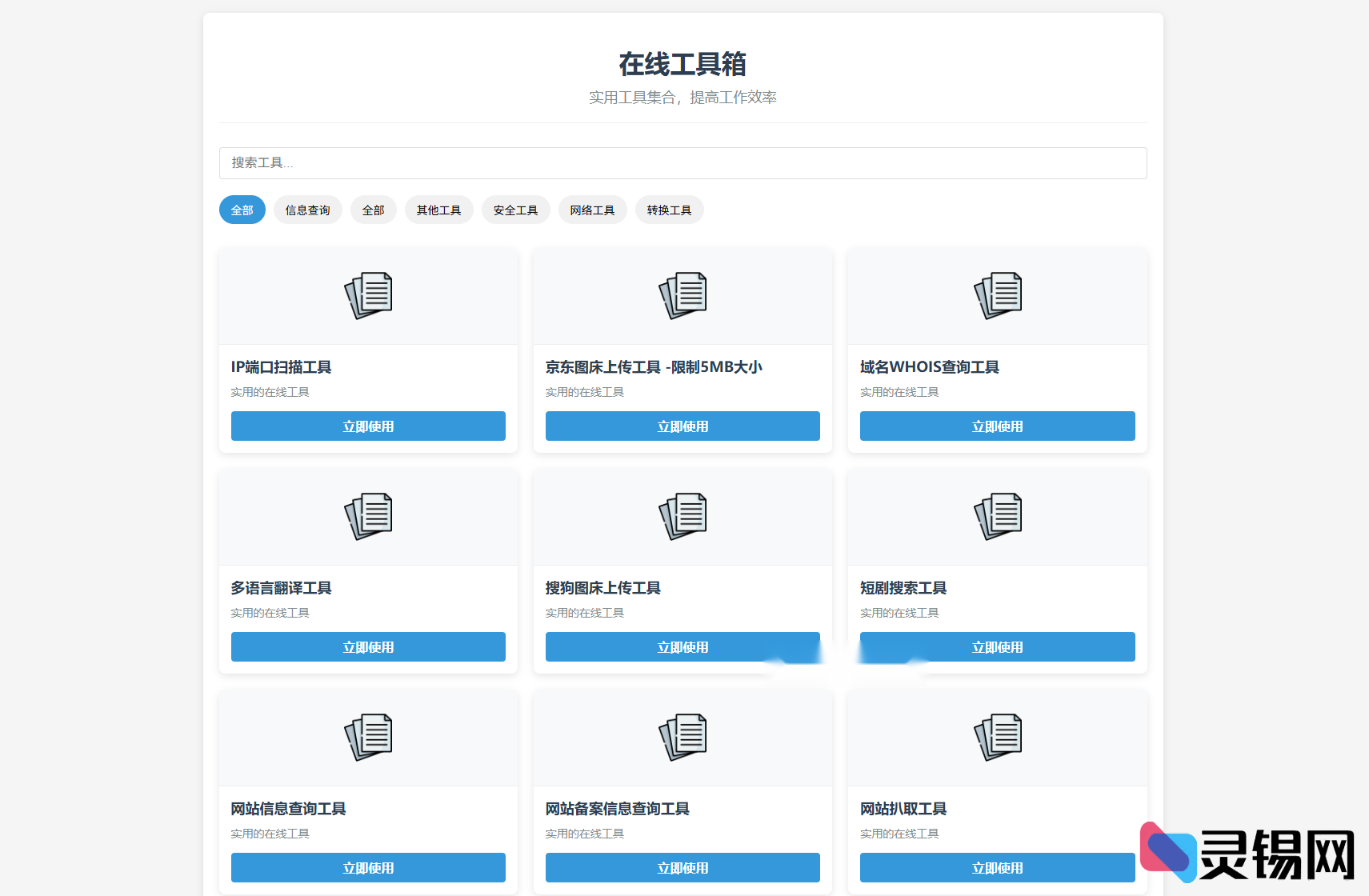Select the 网络工具 category filter
Viewport: 1369px width, 896px height.
click(x=592, y=210)
